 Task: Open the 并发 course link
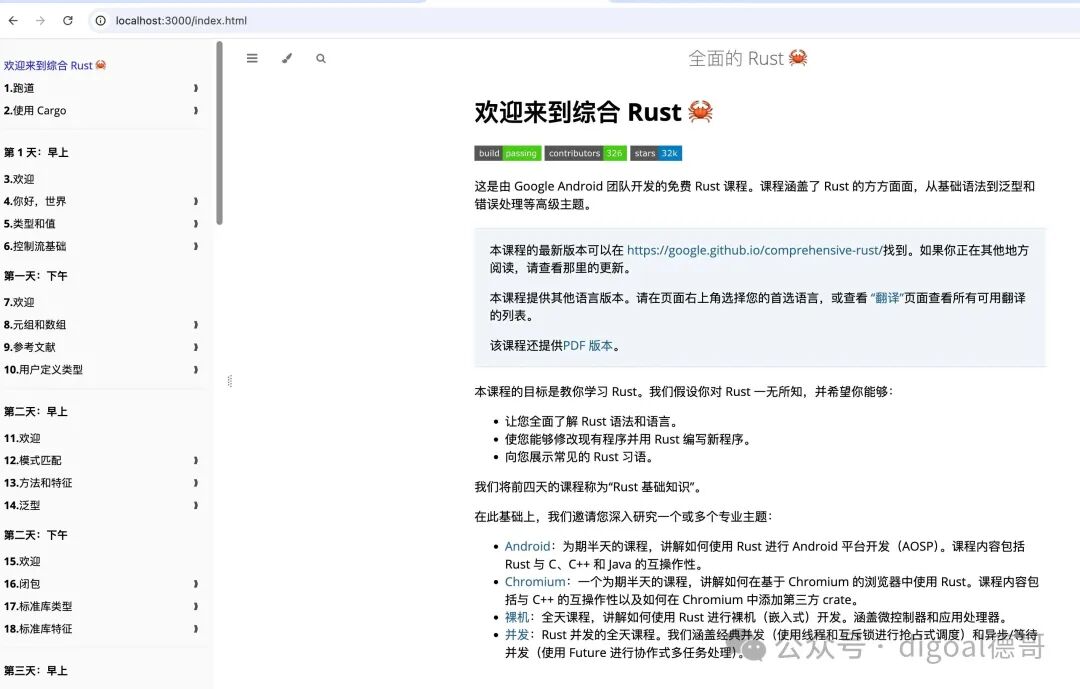517,635
